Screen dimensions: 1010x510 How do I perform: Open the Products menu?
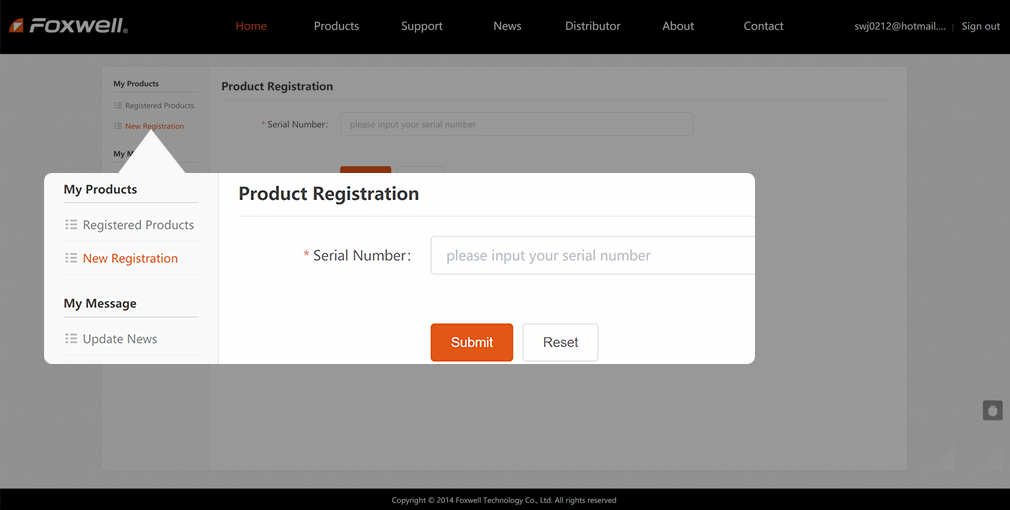coord(336,26)
